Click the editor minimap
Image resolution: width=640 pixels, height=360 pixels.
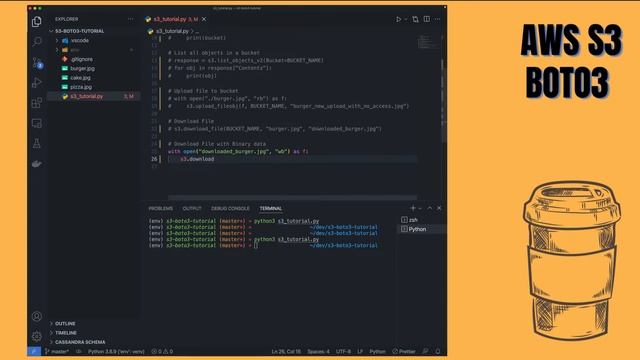[x=428, y=42]
